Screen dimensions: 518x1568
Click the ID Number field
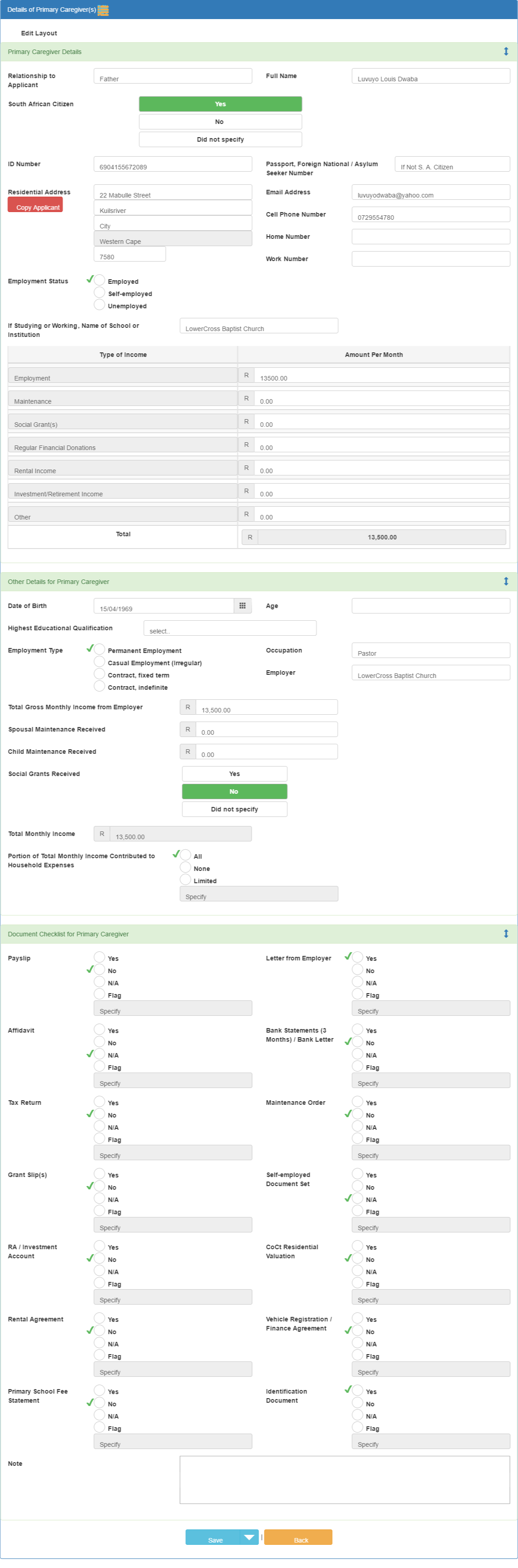click(x=173, y=164)
